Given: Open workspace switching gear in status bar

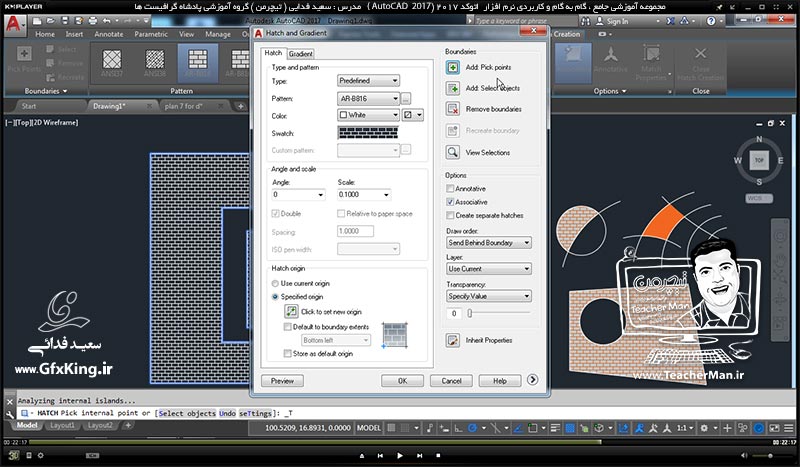Looking at the screenshot, I should pyautogui.click(x=704, y=428).
